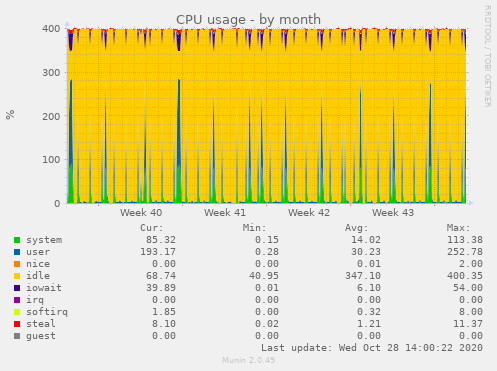This screenshot has height=371, width=497.
Task: Click the 'Week 43' axis label
Action: pos(393,213)
